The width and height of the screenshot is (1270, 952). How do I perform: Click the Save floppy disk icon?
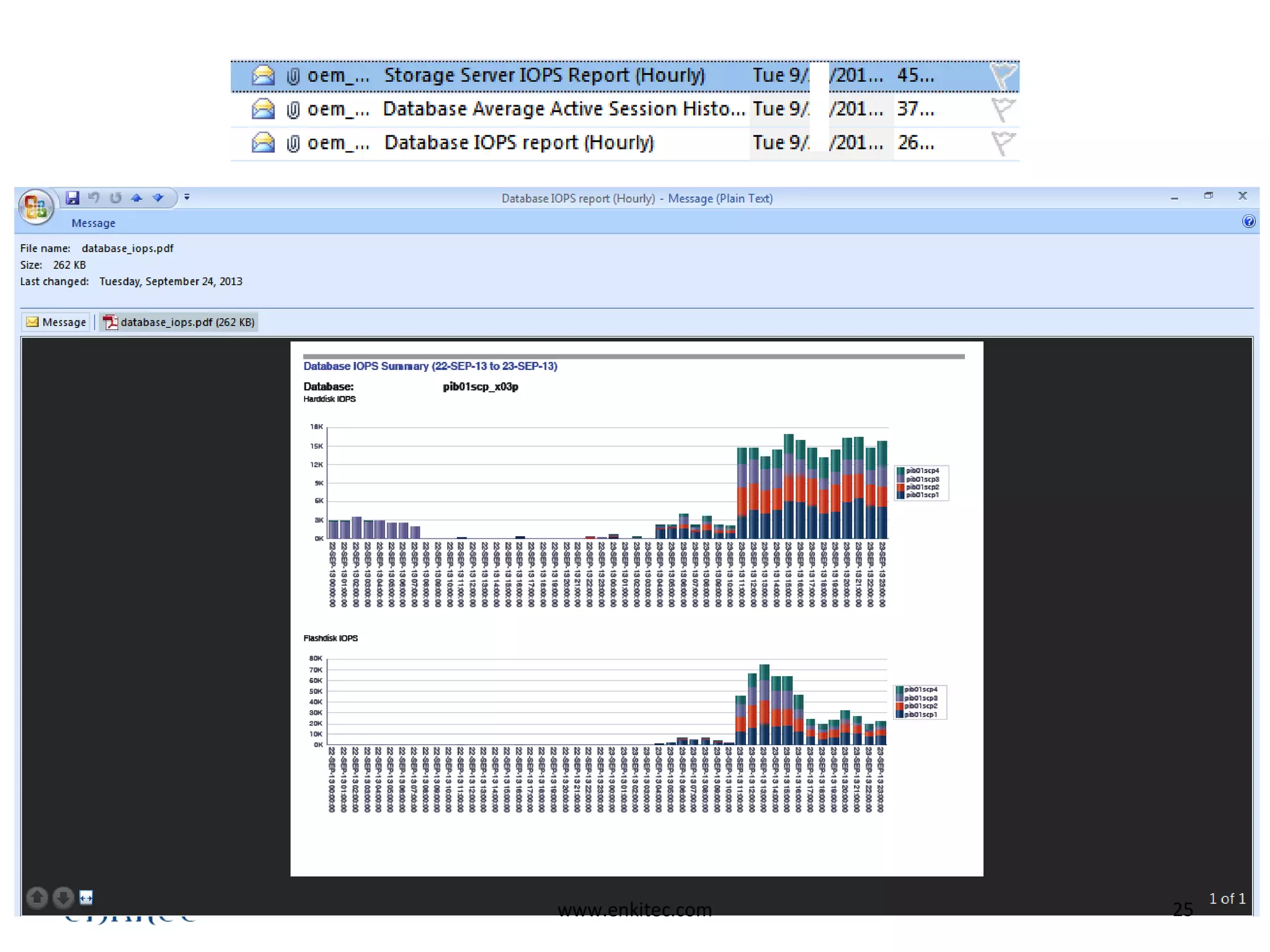tap(73, 198)
